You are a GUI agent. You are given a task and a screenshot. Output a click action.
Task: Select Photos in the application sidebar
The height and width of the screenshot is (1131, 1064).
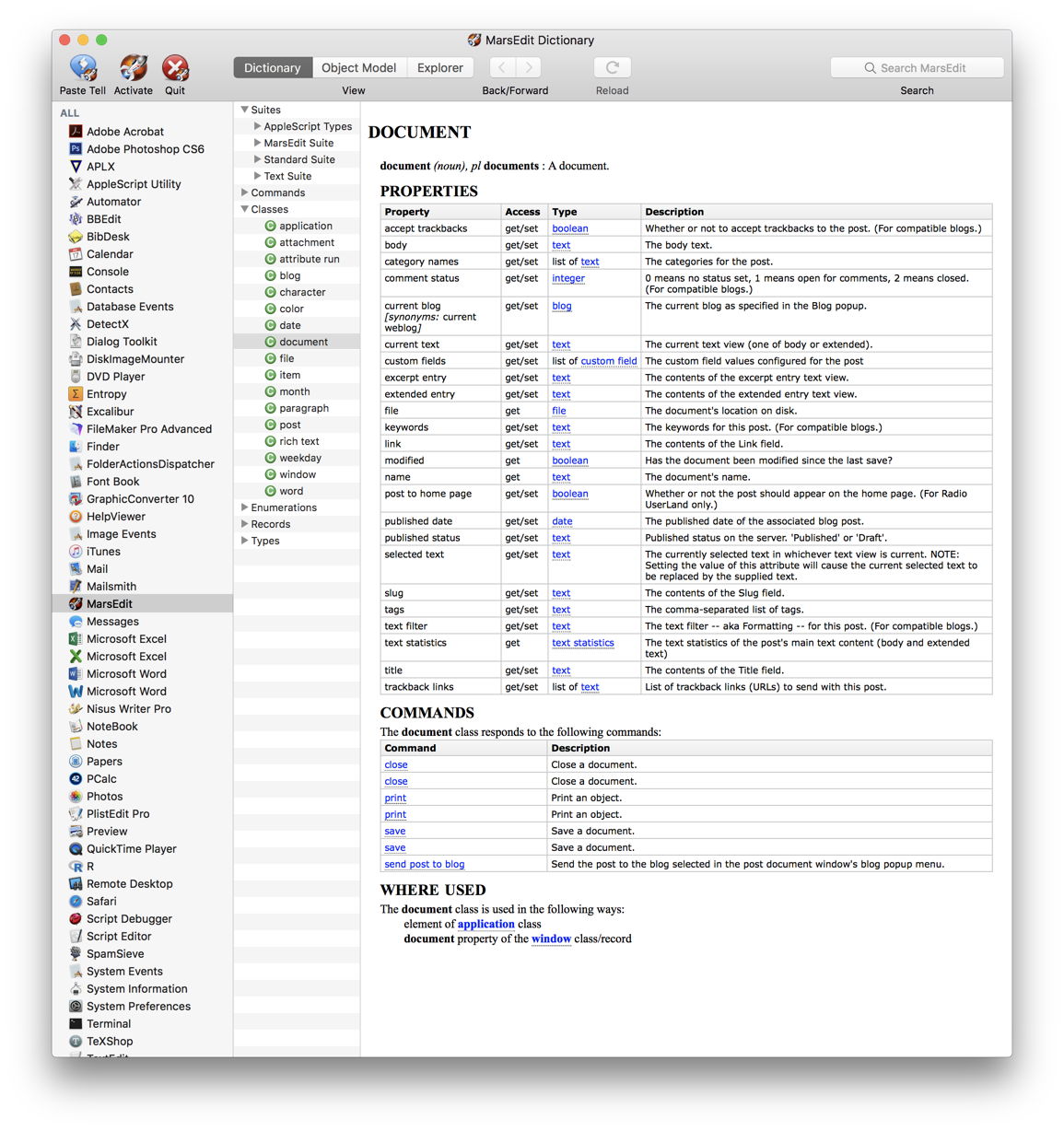point(105,796)
